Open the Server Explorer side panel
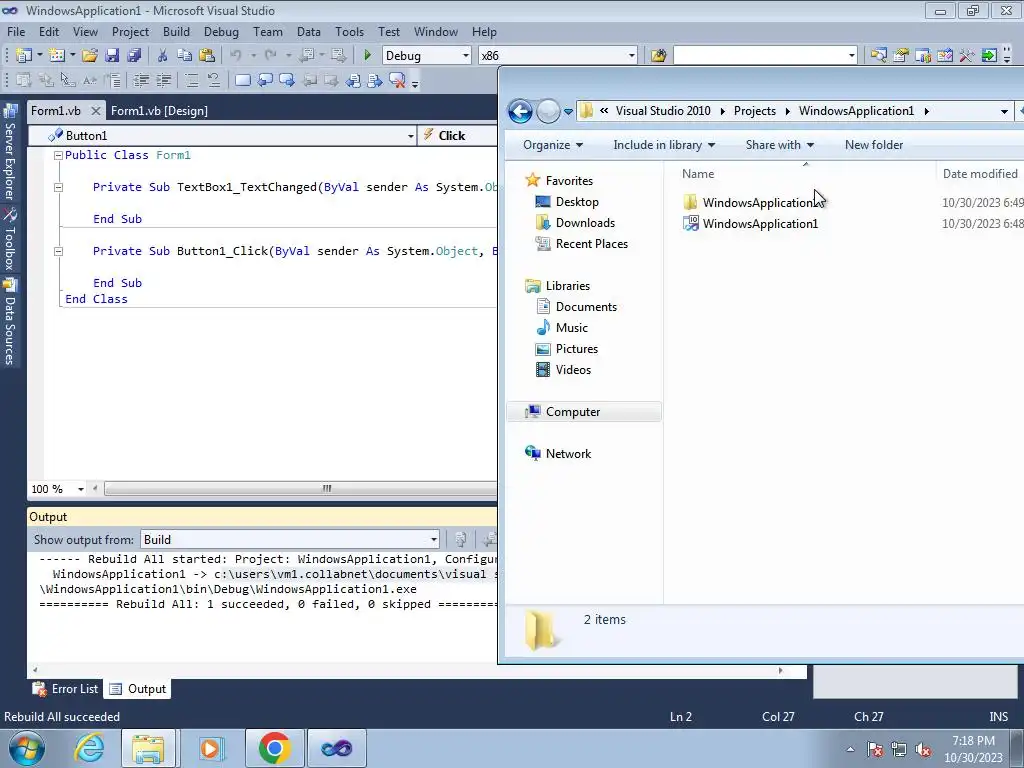 [x=10, y=152]
